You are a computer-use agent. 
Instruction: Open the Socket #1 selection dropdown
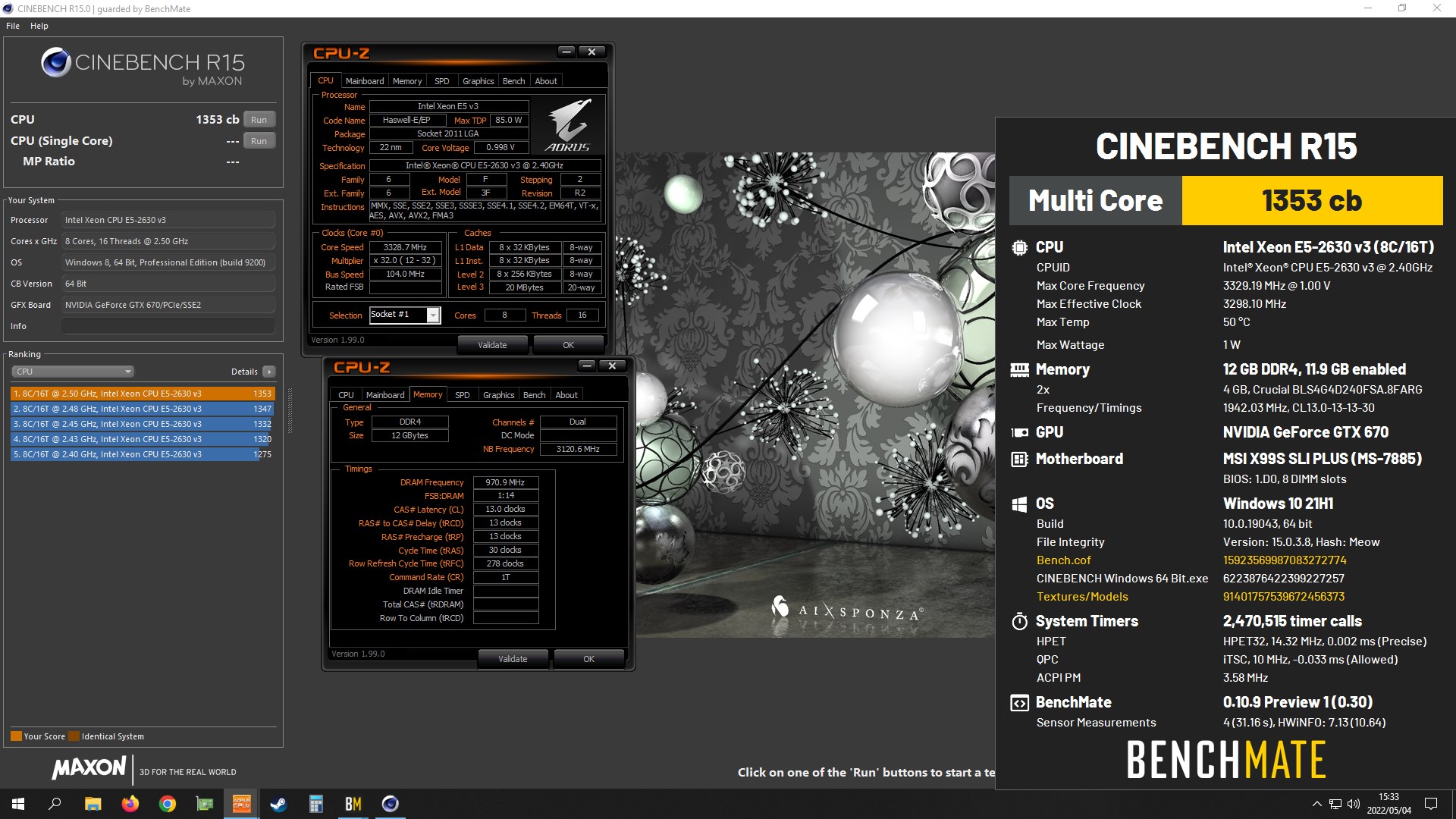click(x=405, y=315)
